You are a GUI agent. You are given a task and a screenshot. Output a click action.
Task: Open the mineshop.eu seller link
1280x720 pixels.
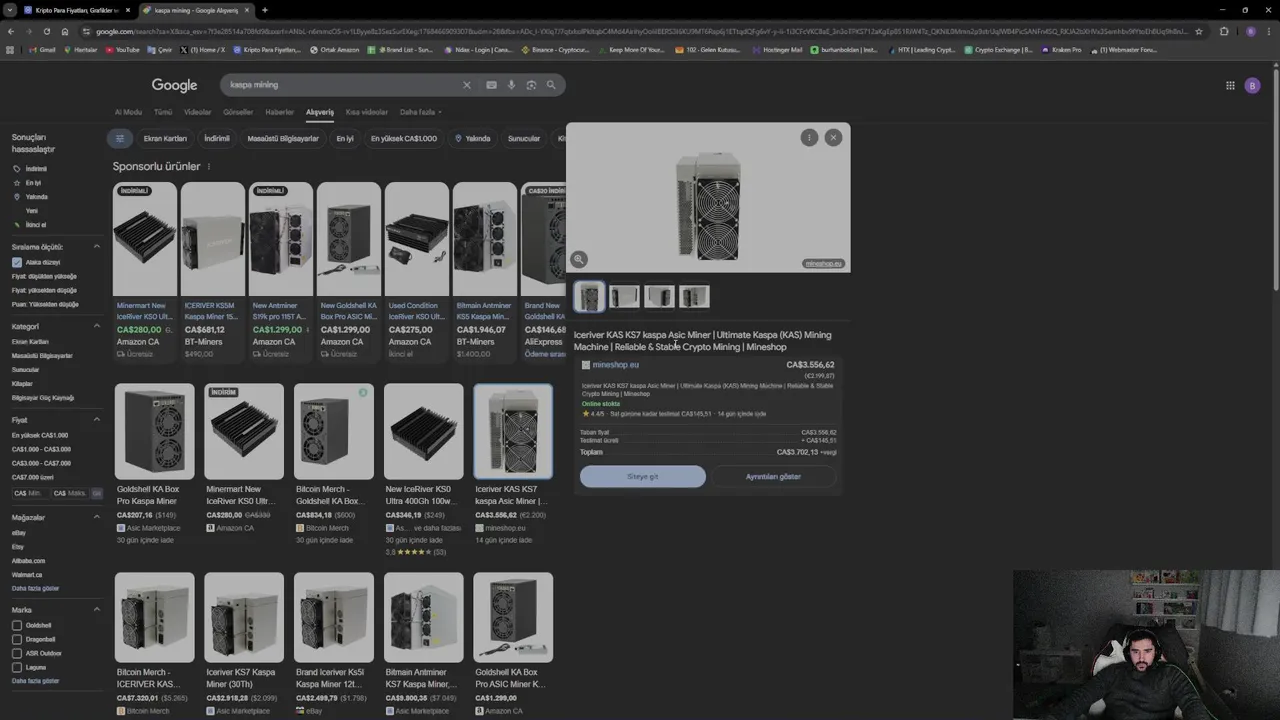[615, 365]
